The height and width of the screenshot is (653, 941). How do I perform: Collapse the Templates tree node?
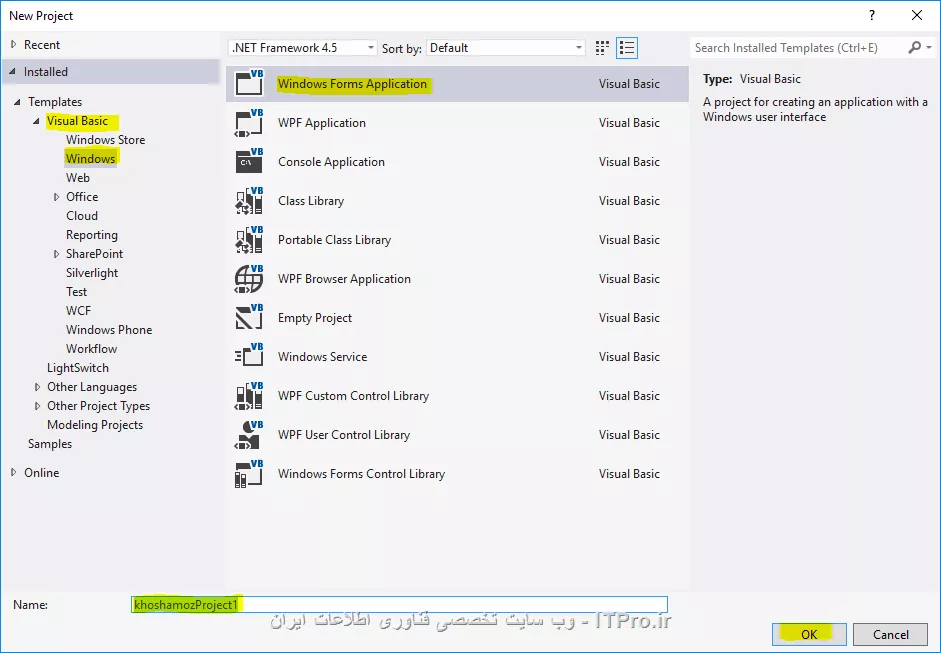click(x=17, y=102)
